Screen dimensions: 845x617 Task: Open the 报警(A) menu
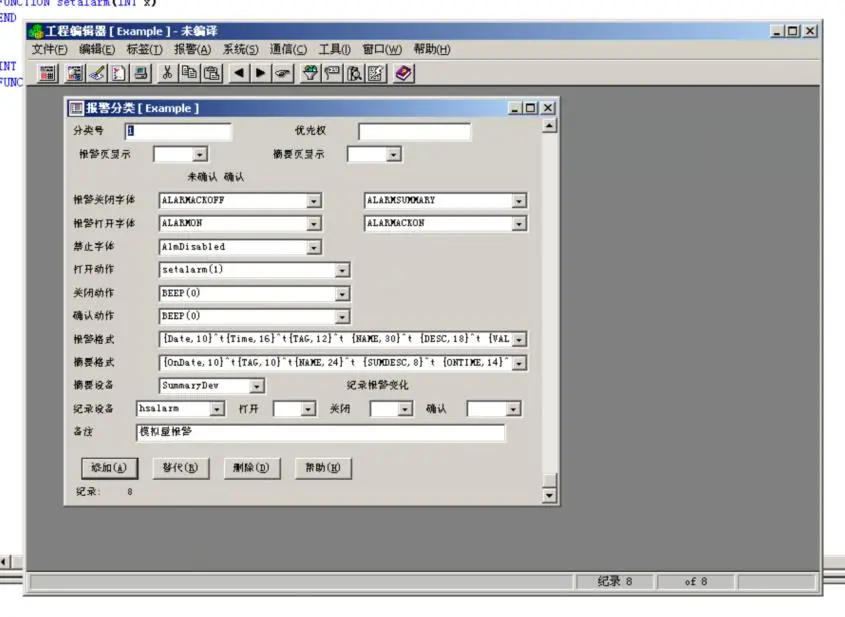click(192, 50)
